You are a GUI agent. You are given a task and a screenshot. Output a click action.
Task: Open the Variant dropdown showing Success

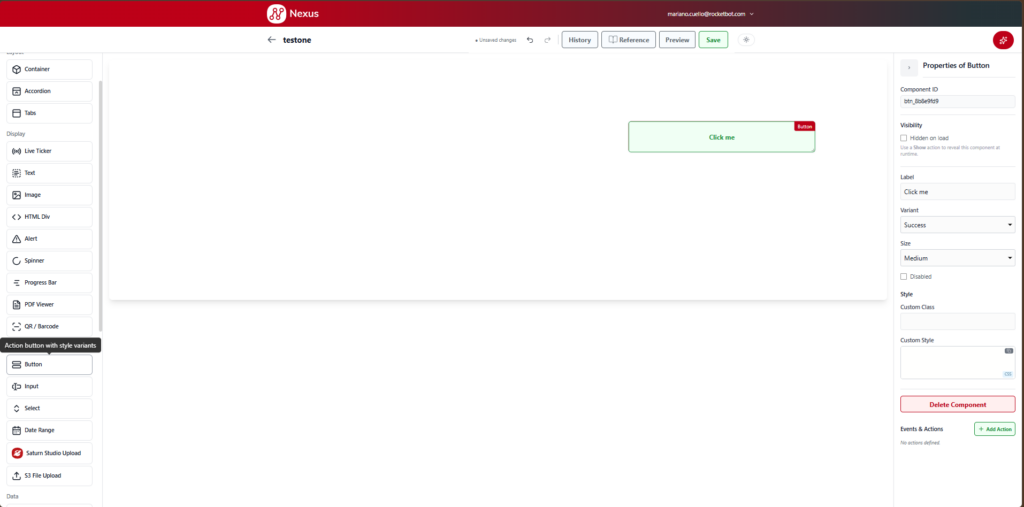pos(957,225)
